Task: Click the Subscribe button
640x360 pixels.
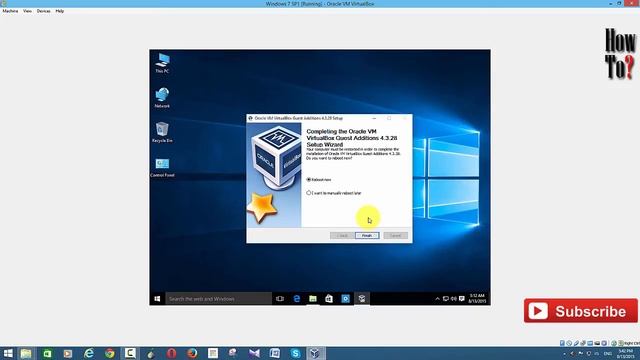Action: [x=580, y=311]
